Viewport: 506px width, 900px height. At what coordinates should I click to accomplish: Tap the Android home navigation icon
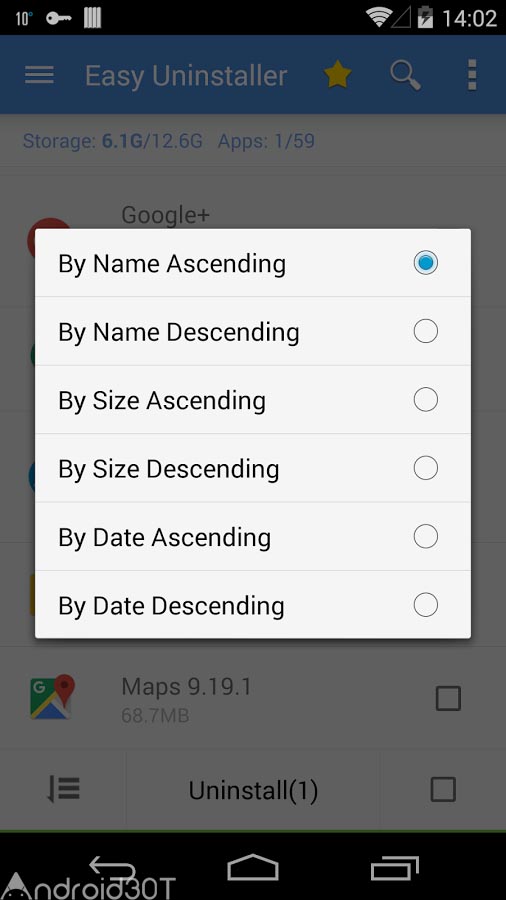point(253,867)
